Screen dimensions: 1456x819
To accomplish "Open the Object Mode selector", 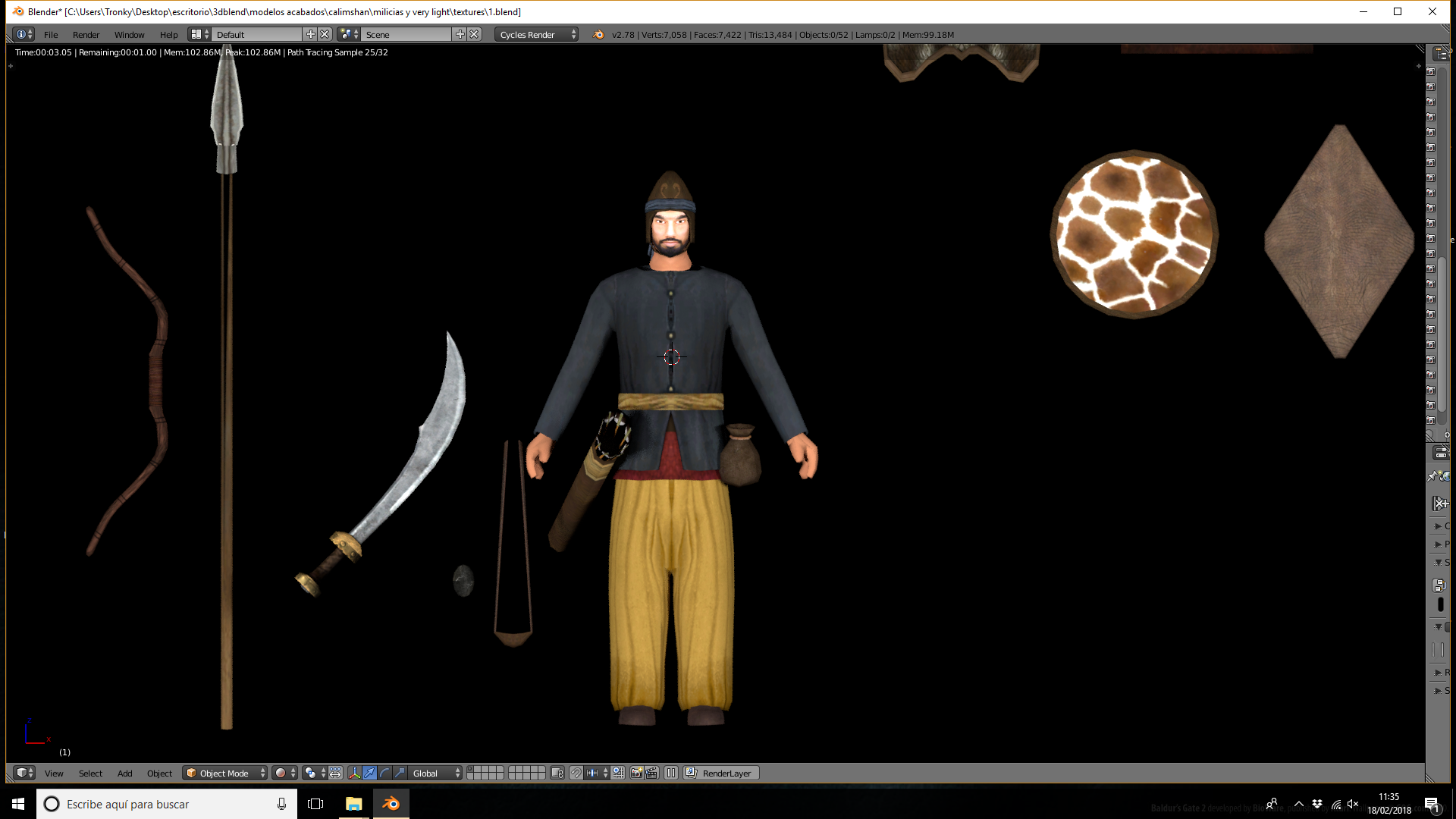I will [x=225, y=773].
